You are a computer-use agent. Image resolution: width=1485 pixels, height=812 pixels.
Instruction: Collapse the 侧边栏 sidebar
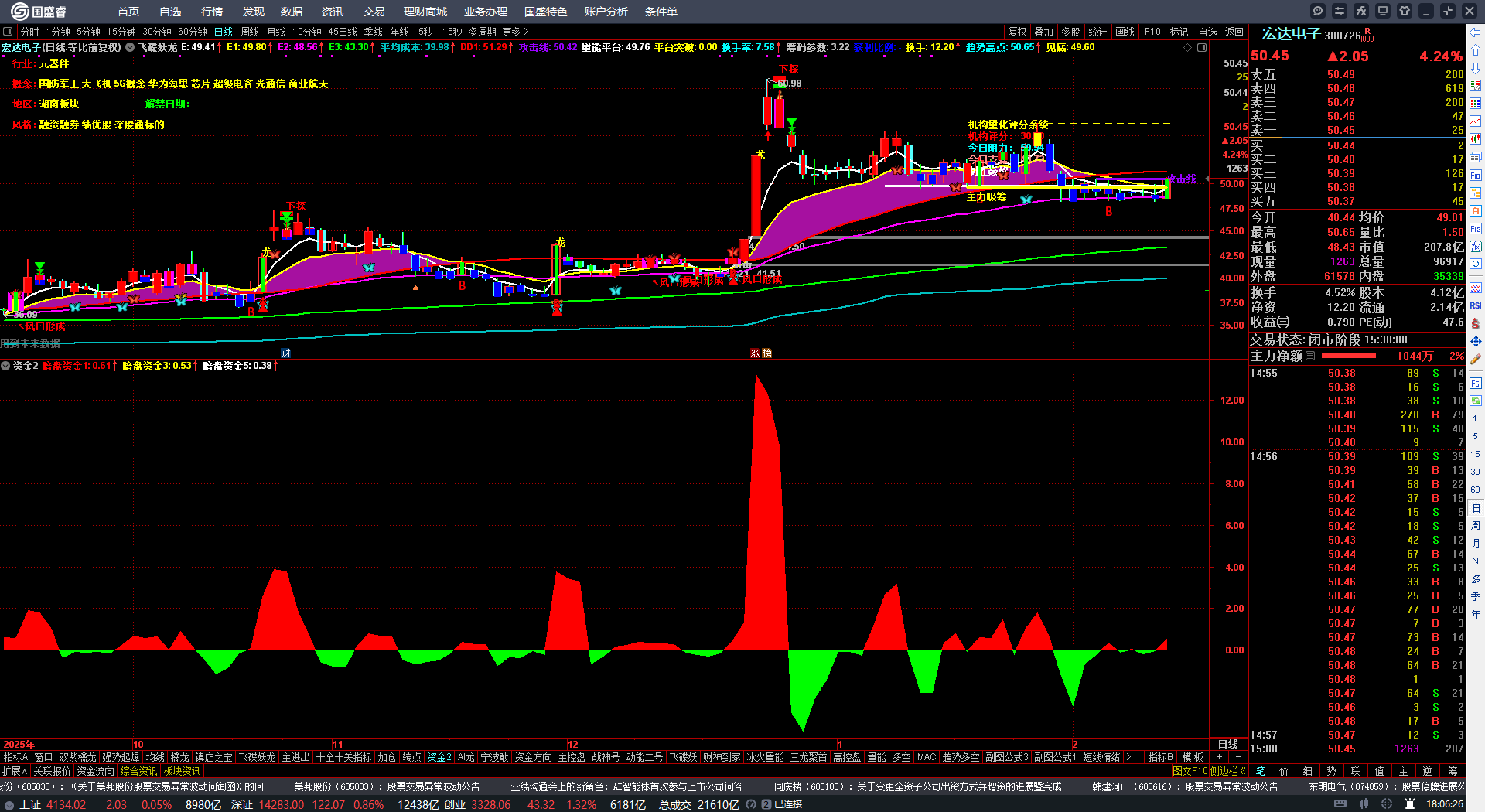click(1228, 771)
